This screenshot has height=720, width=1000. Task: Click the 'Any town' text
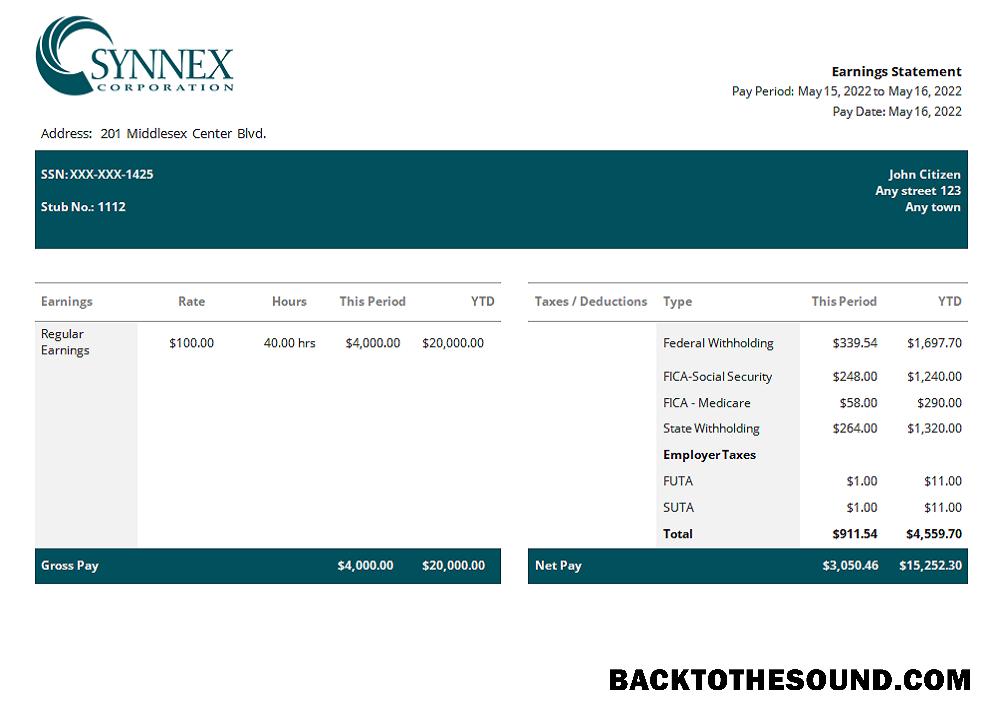pyautogui.click(x=932, y=207)
